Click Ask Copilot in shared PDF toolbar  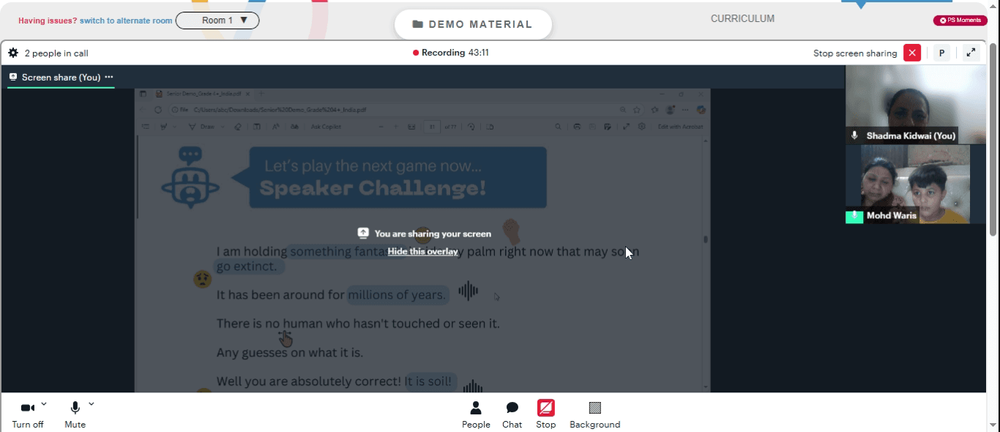(x=326, y=126)
